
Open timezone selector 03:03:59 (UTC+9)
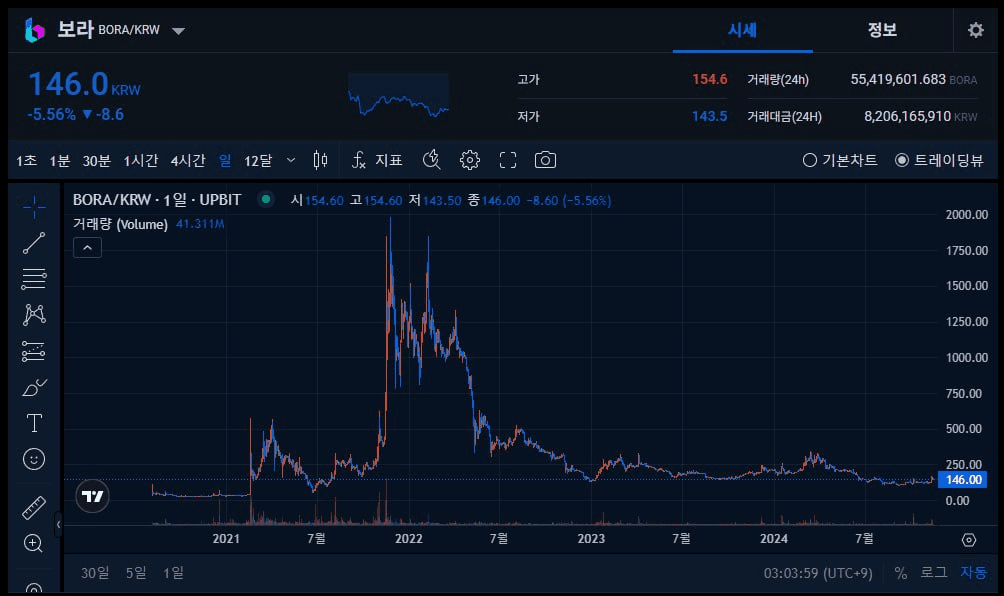(x=818, y=573)
